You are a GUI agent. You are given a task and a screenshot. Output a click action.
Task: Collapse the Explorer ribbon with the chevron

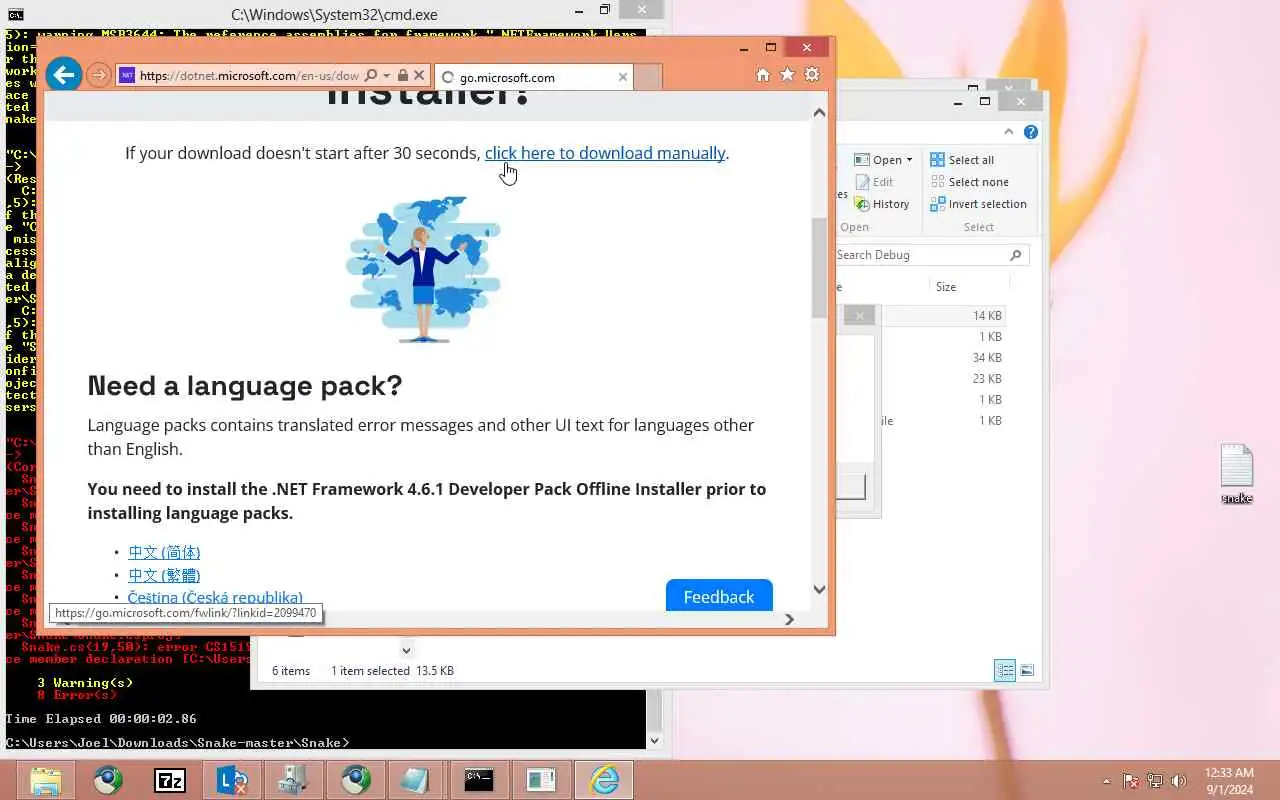(x=1010, y=132)
